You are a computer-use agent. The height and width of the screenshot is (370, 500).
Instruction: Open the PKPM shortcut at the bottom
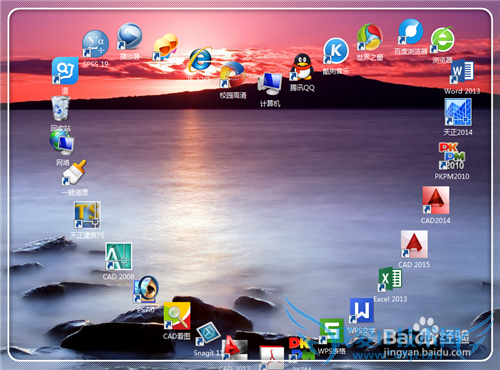coord(302,349)
